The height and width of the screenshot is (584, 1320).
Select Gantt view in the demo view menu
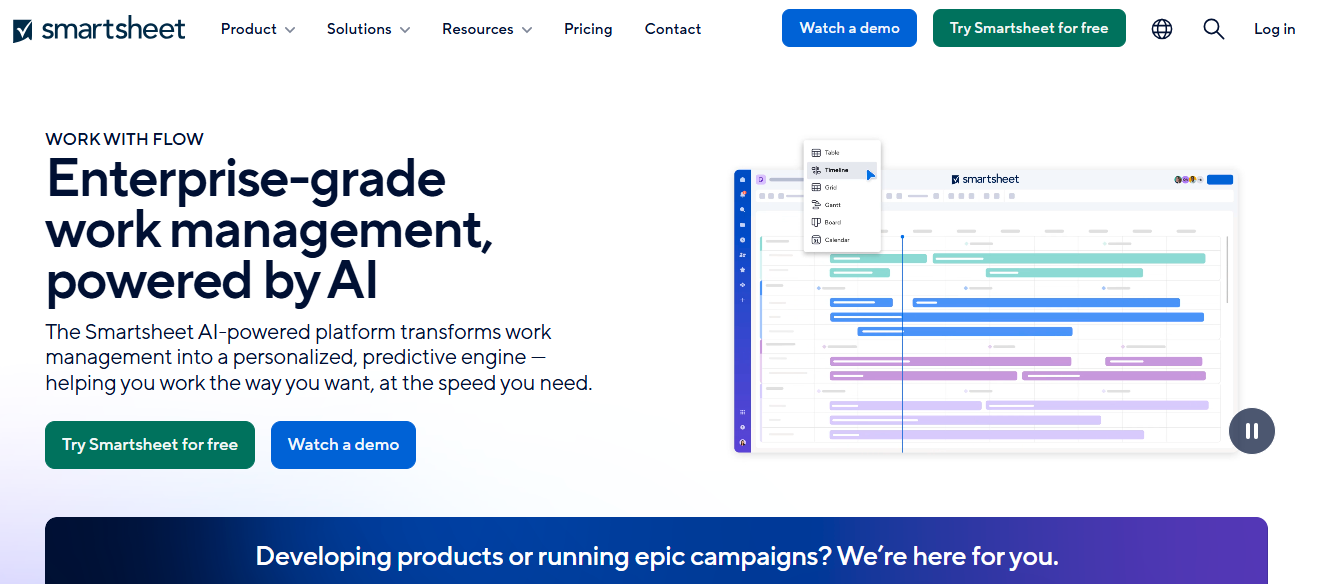(x=842, y=205)
